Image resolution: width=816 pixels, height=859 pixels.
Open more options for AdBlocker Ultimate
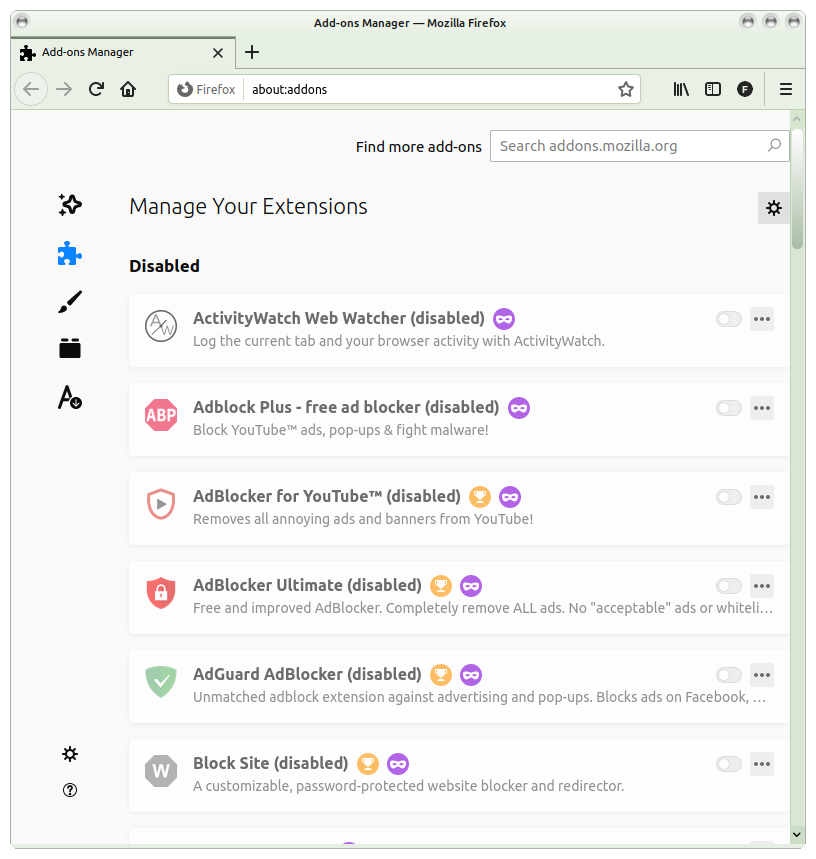pos(762,586)
